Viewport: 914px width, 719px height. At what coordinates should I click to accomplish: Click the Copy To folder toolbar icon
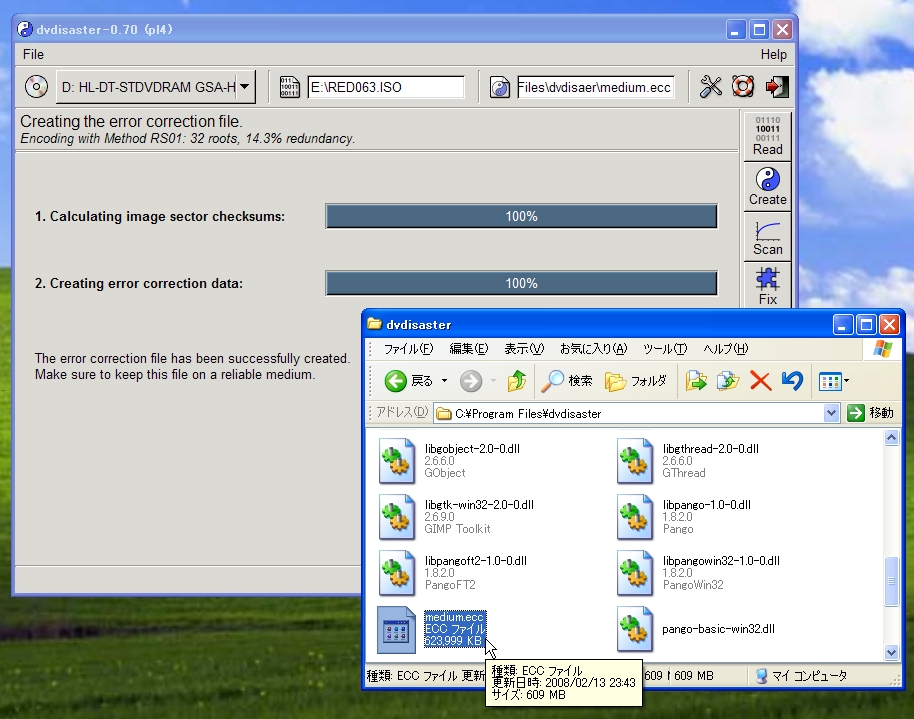[728, 381]
